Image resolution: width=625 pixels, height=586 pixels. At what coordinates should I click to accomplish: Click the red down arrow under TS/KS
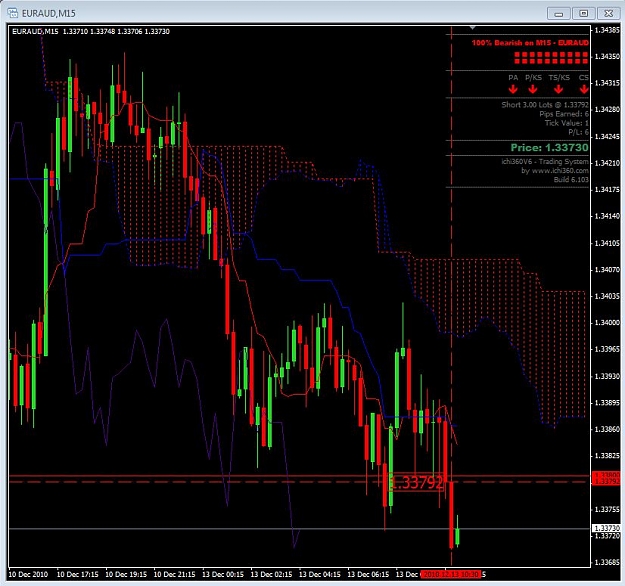558,89
